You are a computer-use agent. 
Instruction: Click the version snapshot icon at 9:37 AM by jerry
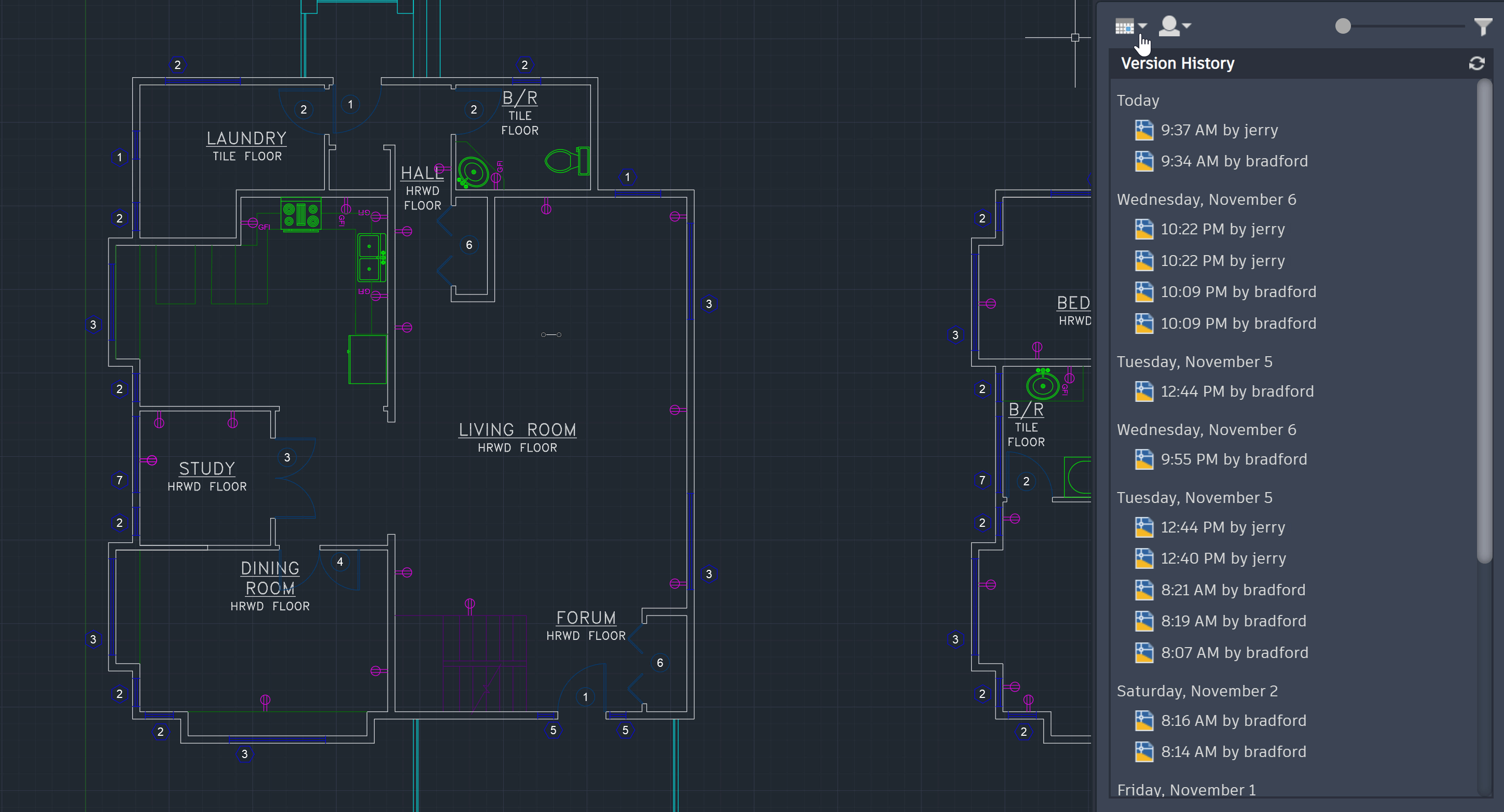(1143, 130)
